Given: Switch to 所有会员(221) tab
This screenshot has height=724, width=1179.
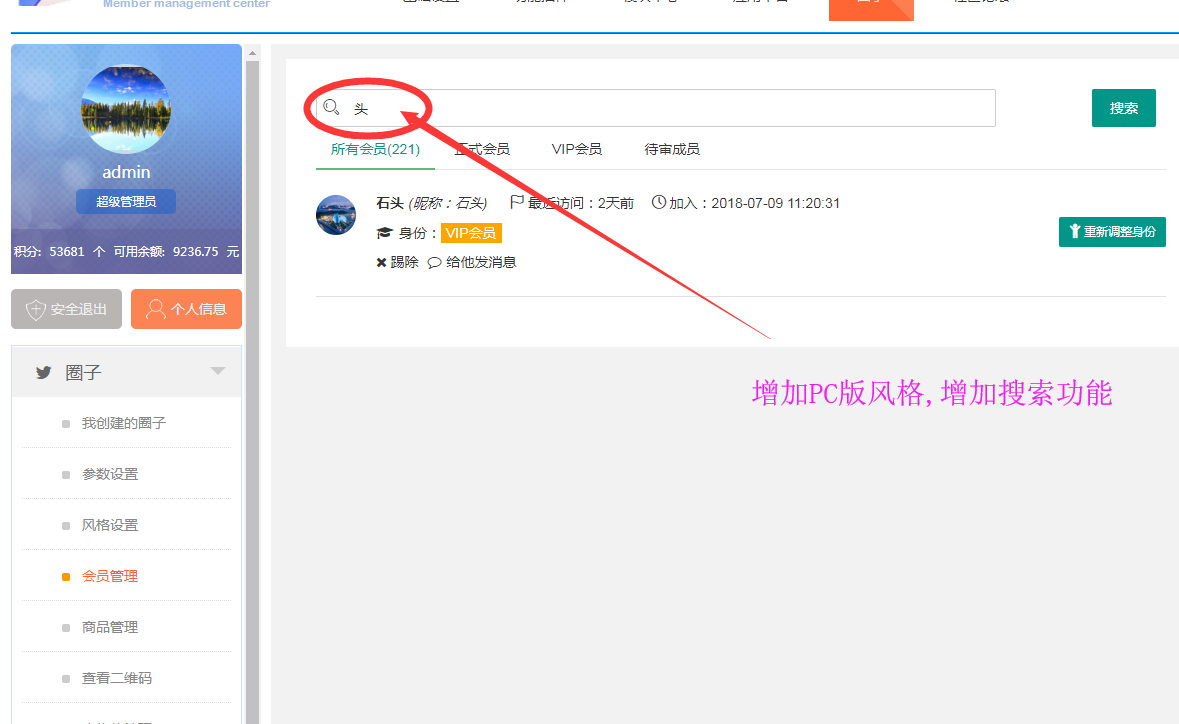Looking at the screenshot, I should tap(375, 149).
